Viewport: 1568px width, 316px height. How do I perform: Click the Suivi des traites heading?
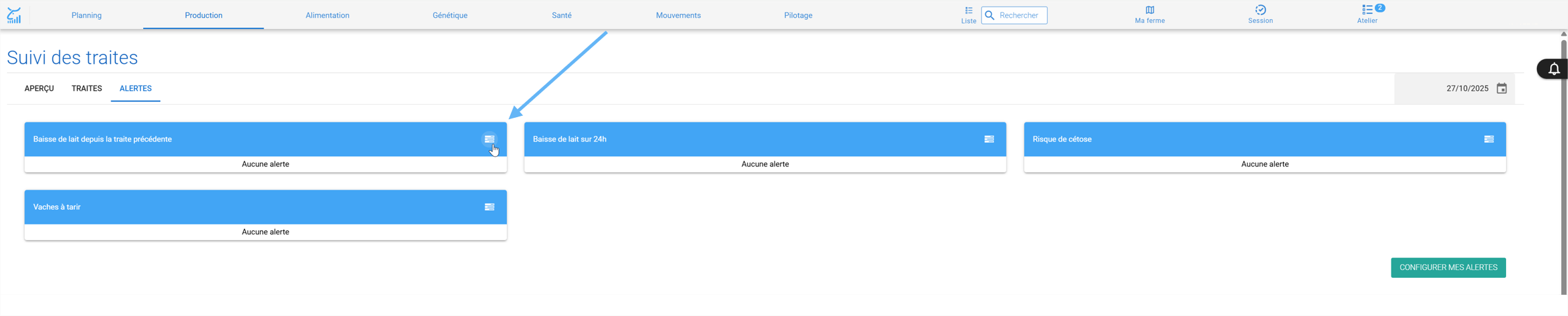(73, 57)
